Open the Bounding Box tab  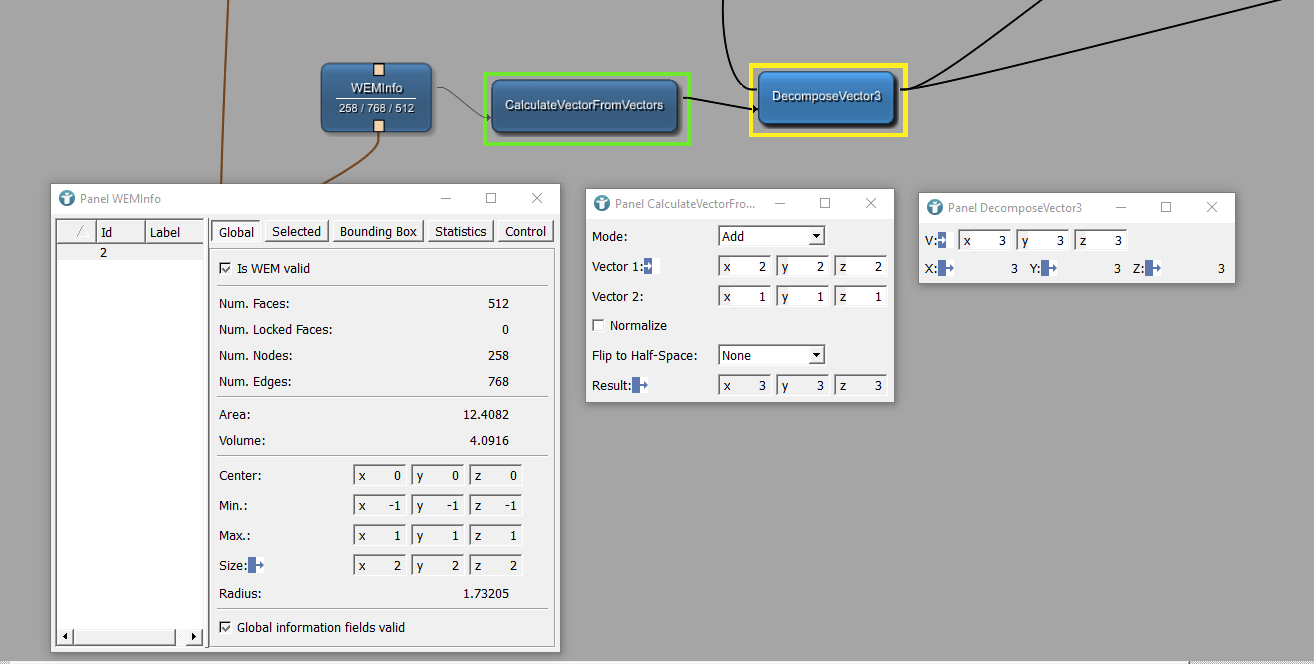tap(378, 232)
